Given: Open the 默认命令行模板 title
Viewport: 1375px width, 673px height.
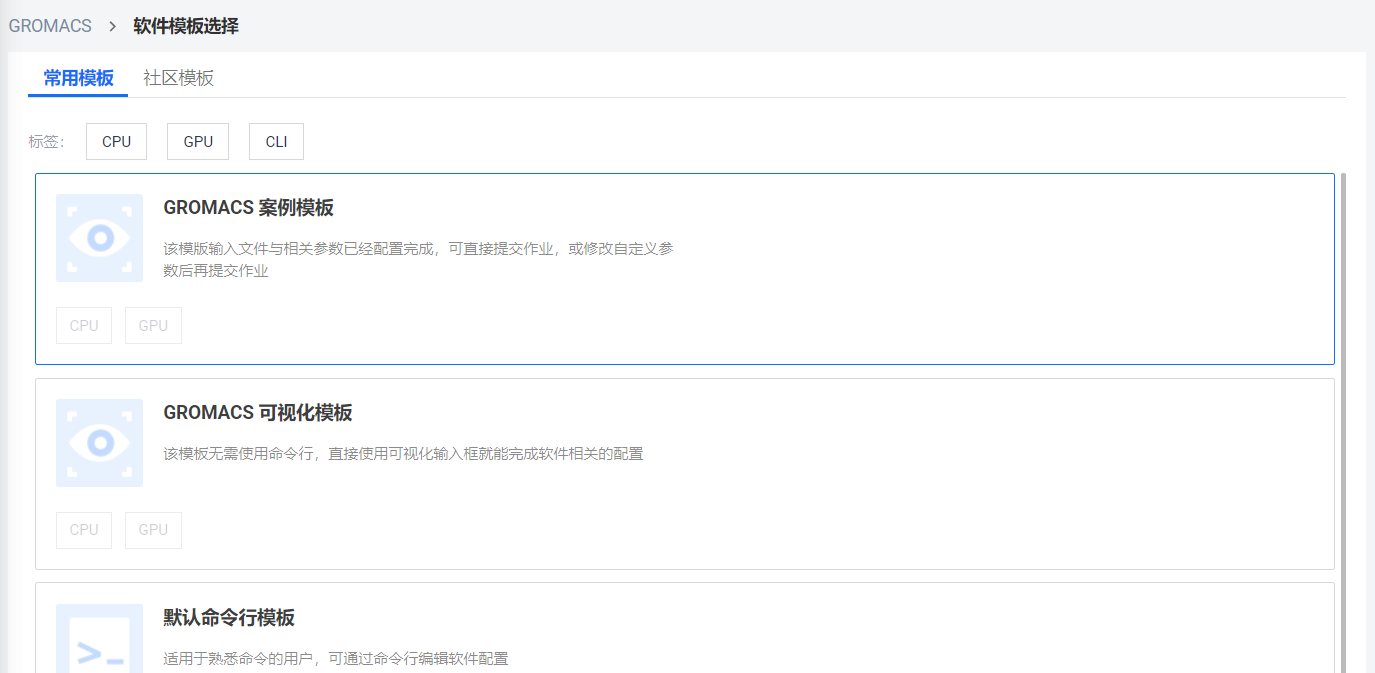Looking at the screenshot, I should click(x=229, y=617).
